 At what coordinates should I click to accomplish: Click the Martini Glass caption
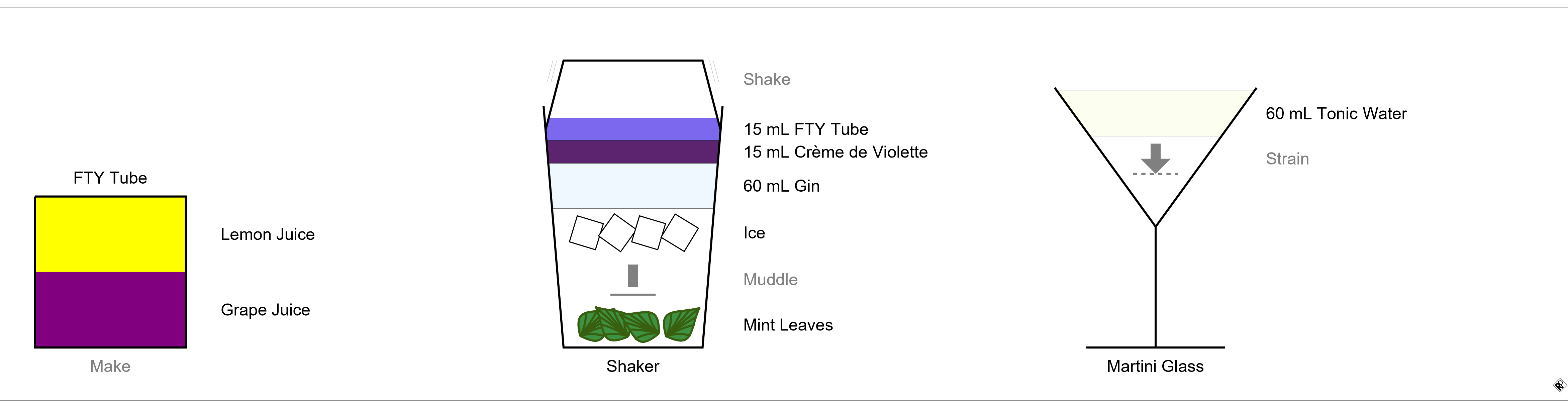(x=1155, y=366)
